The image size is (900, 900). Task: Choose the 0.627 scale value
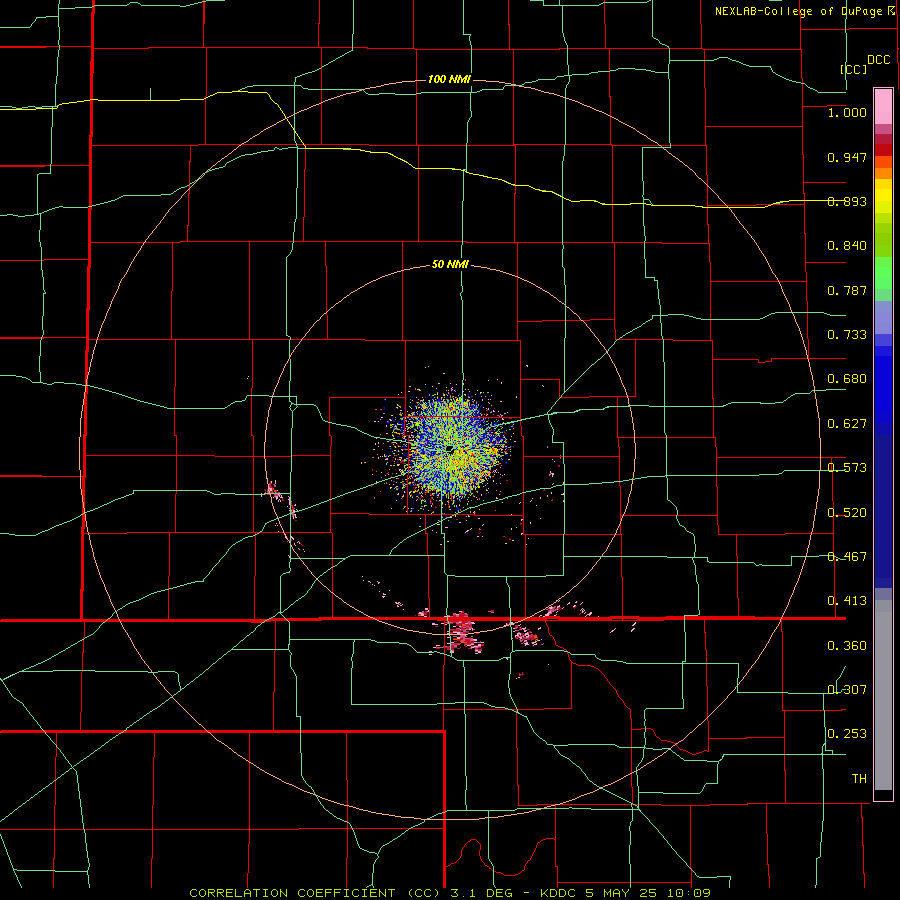(x=847, y=424)
